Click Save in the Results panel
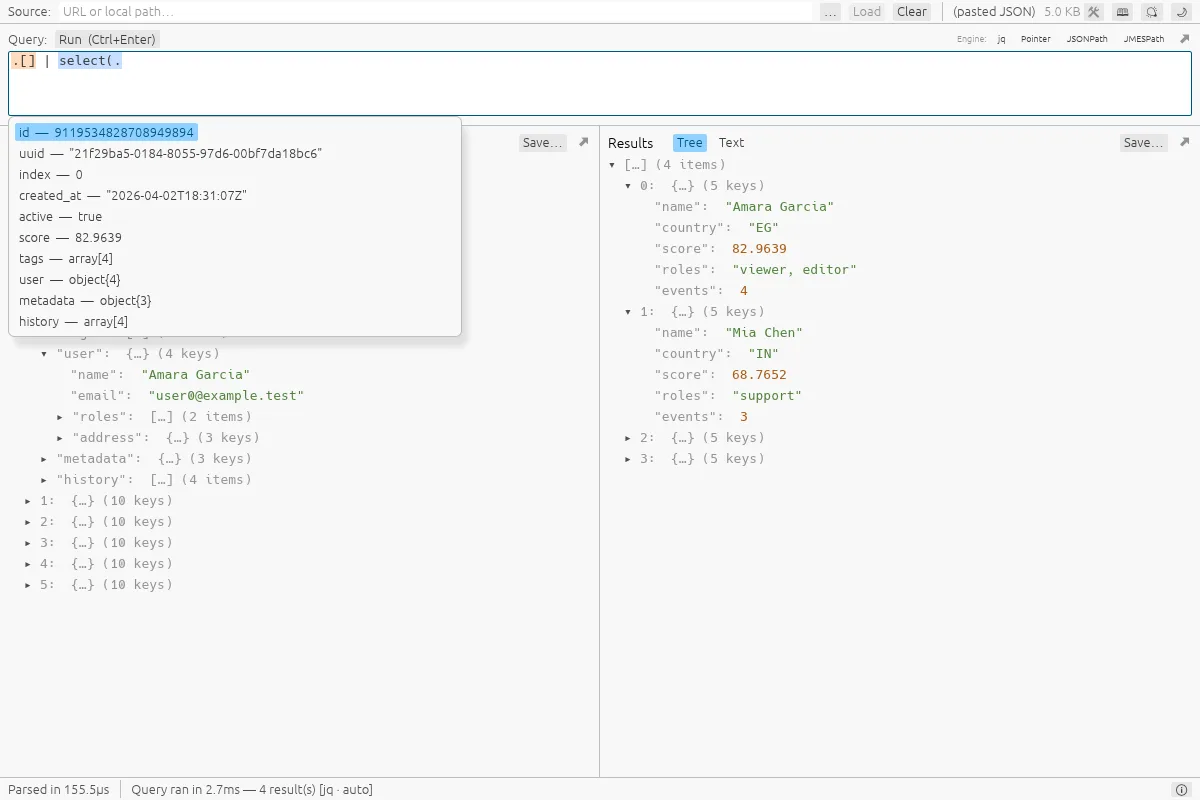 coord(1143,143)
